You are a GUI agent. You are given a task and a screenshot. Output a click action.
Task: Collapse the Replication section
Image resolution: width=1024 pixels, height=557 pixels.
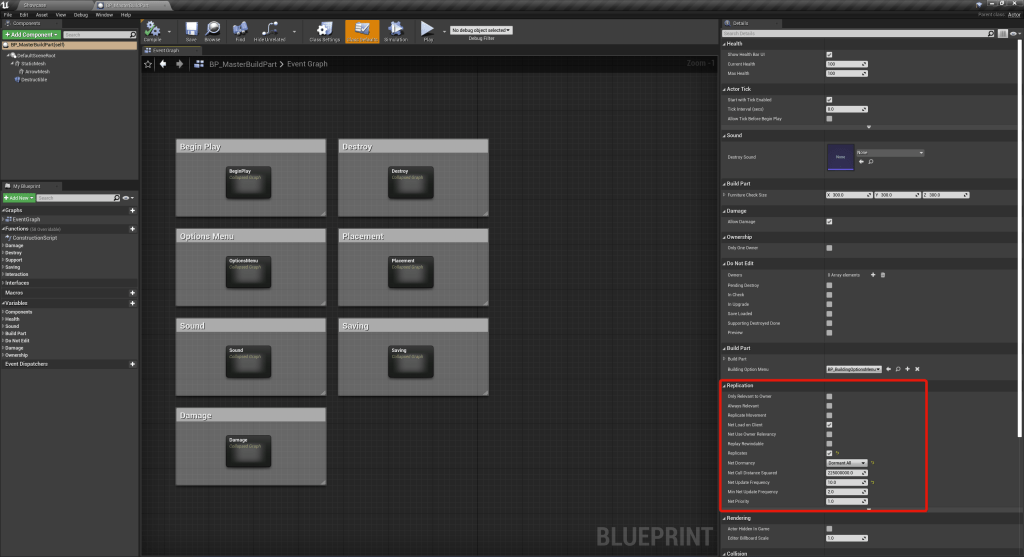coord(724,385)
